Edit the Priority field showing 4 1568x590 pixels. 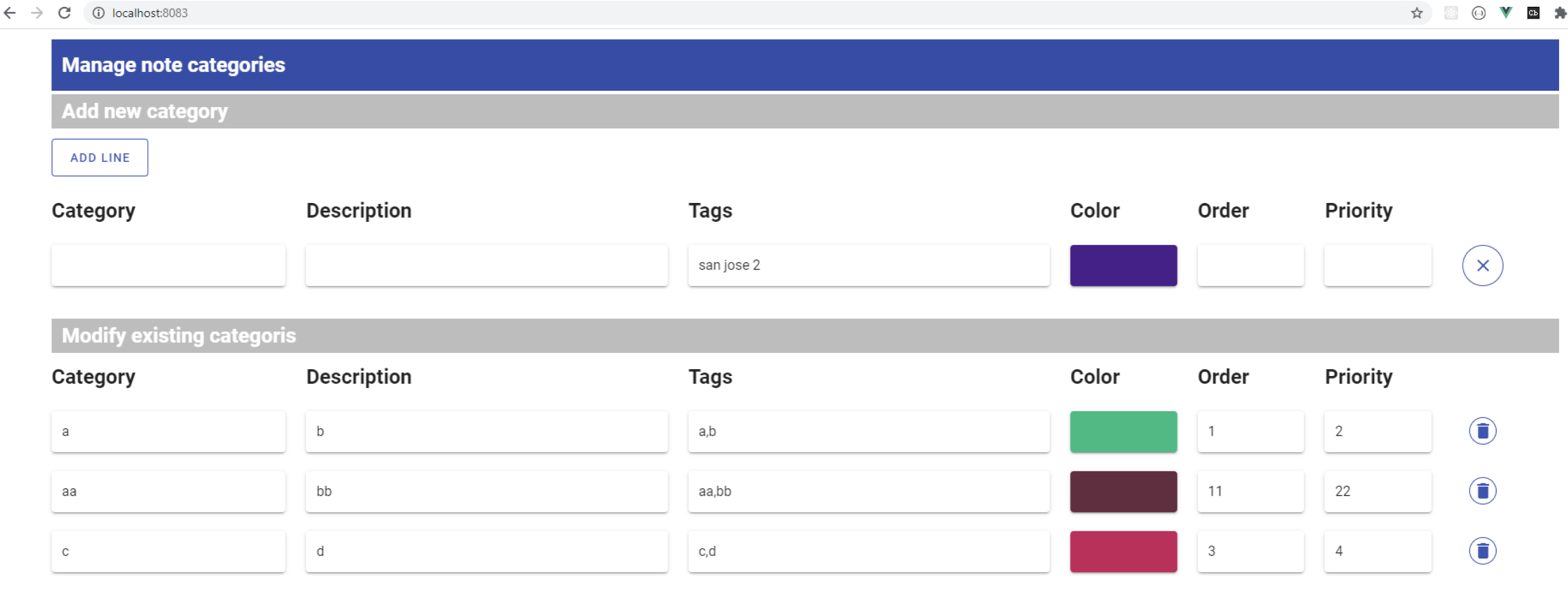pyautogui.click(x=1378, y=551)
